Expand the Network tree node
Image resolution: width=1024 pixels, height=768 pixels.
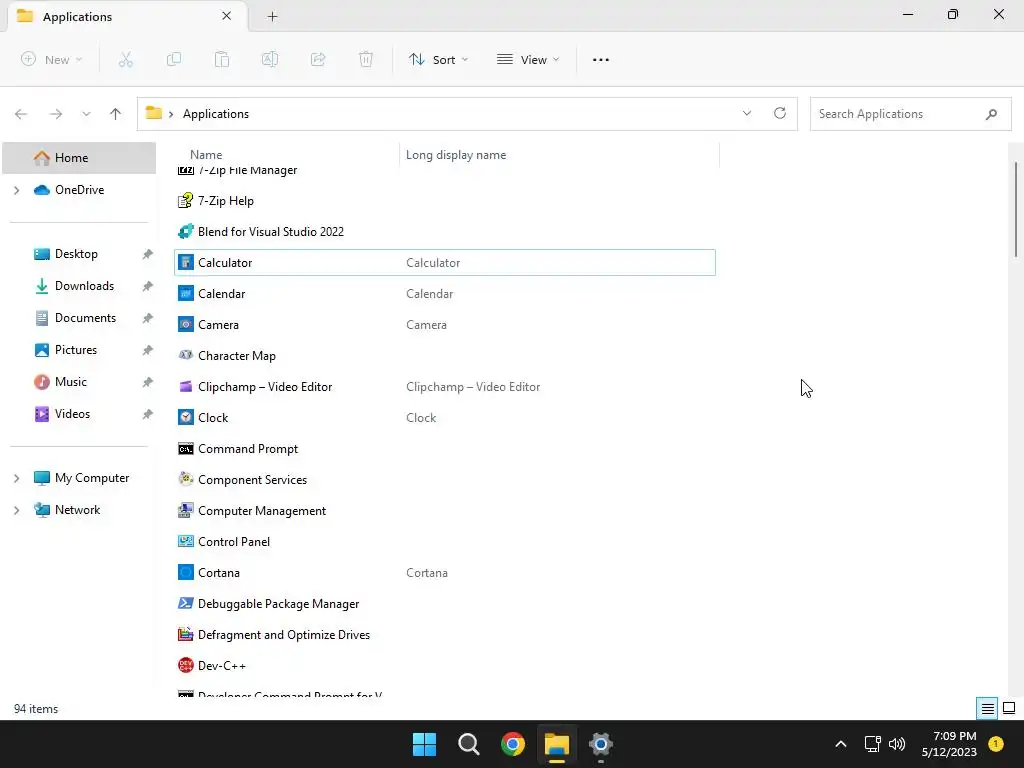[x=17, y=510]
